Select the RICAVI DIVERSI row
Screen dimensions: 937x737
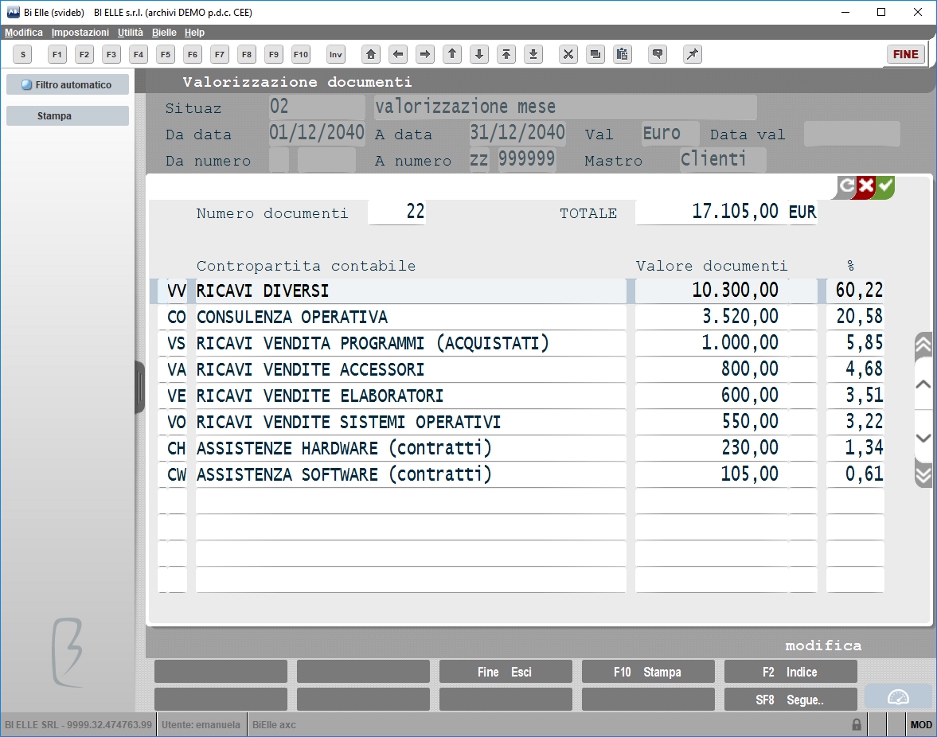pos(517,290)
